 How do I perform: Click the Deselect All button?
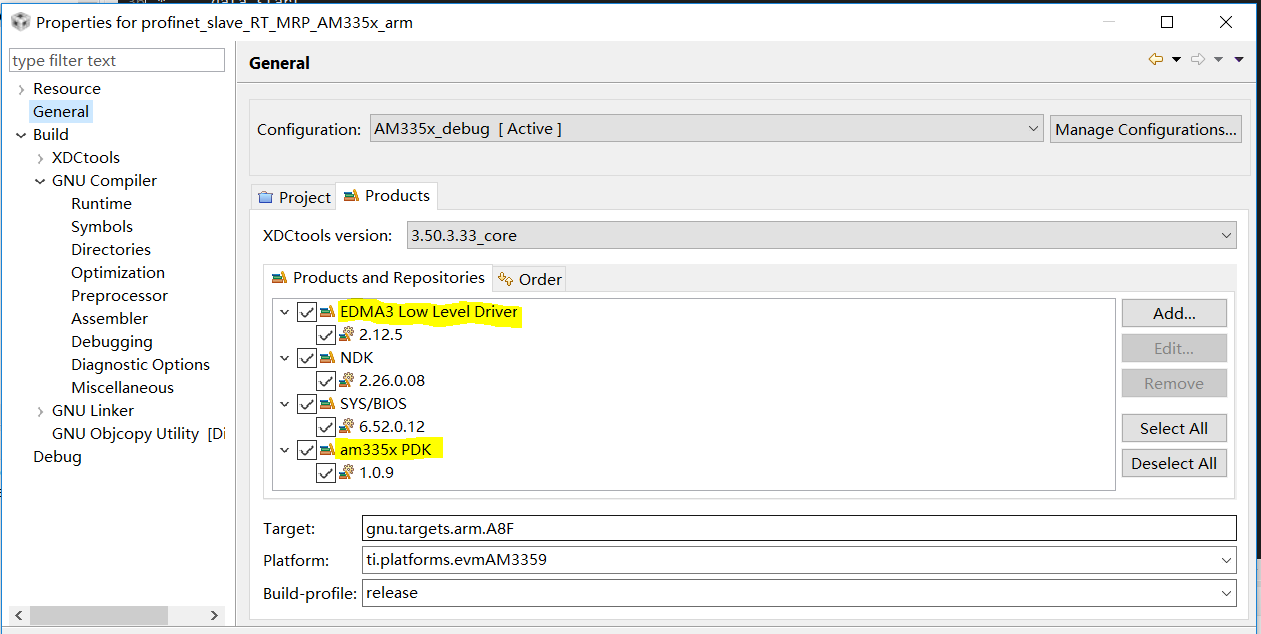point(1174,463)
